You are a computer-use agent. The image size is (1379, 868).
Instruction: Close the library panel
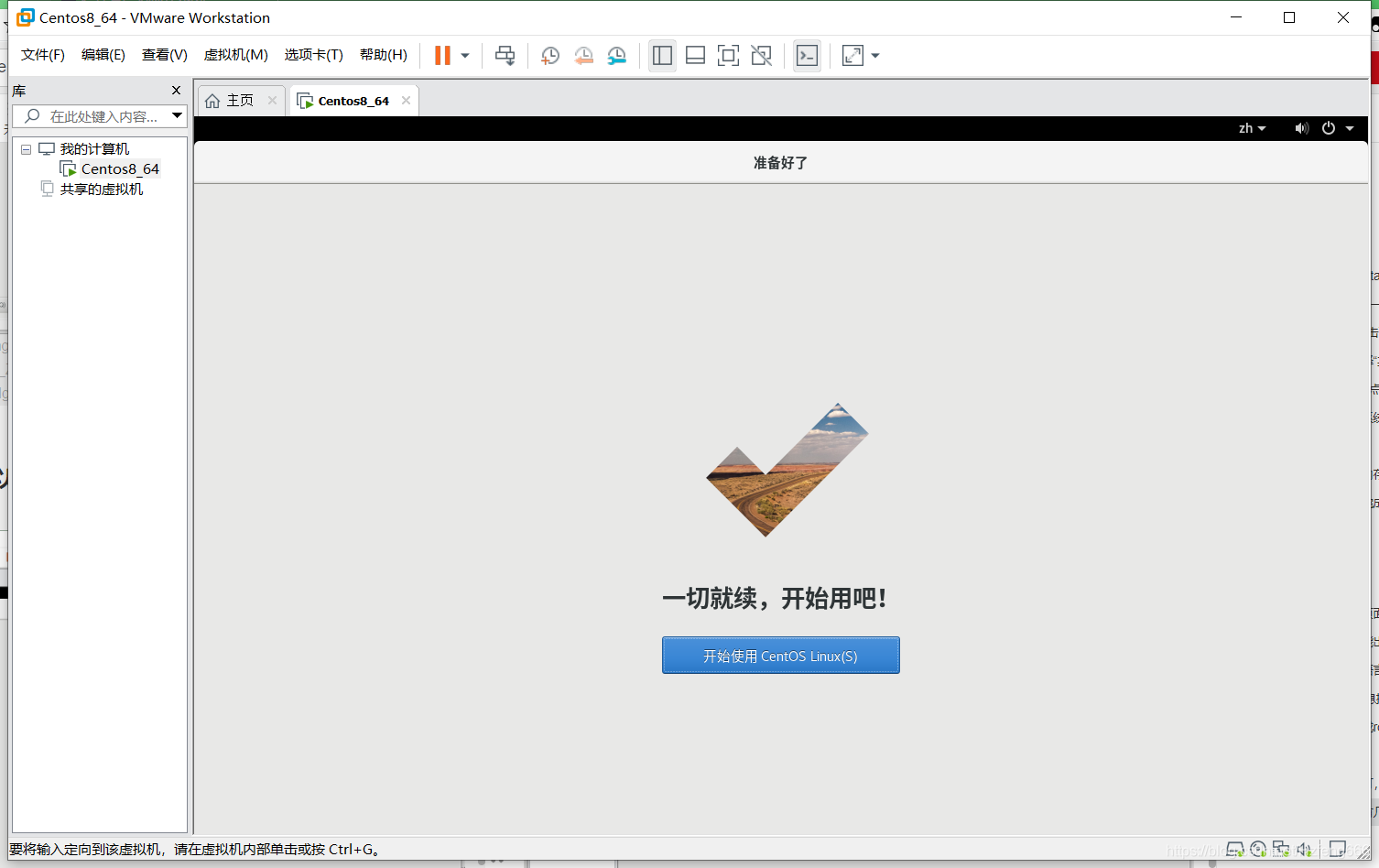click(177, 90)
